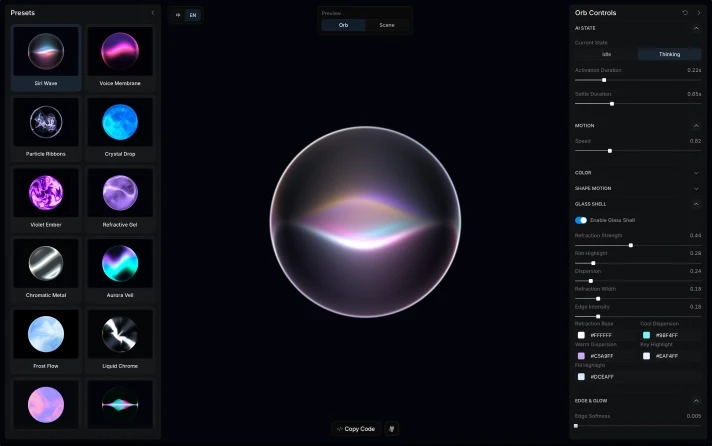Click the Edge Intensity slider handle
The height and width of the screenshot is (446, 712).
tap(598, 316)
